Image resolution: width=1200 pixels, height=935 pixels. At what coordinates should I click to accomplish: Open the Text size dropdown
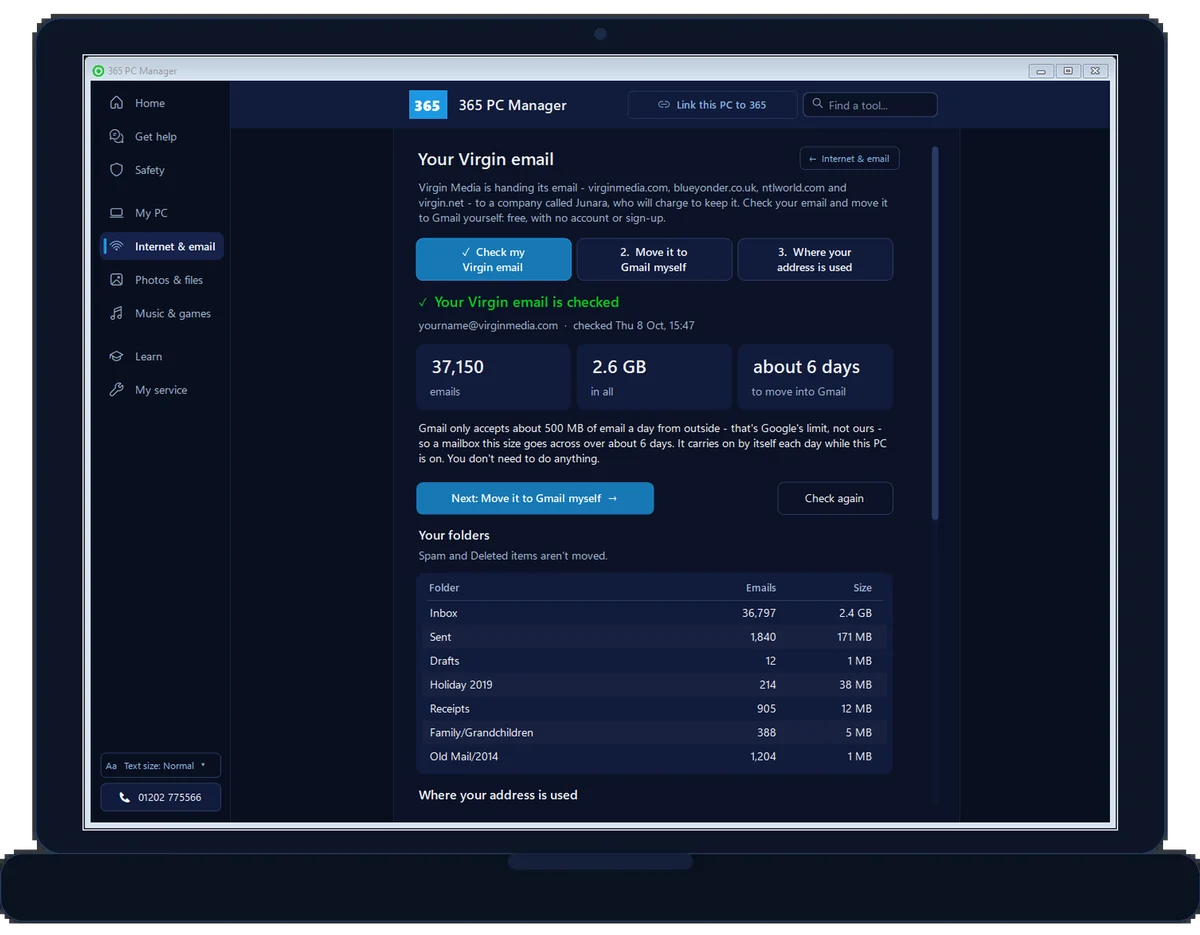pos(161,766)
